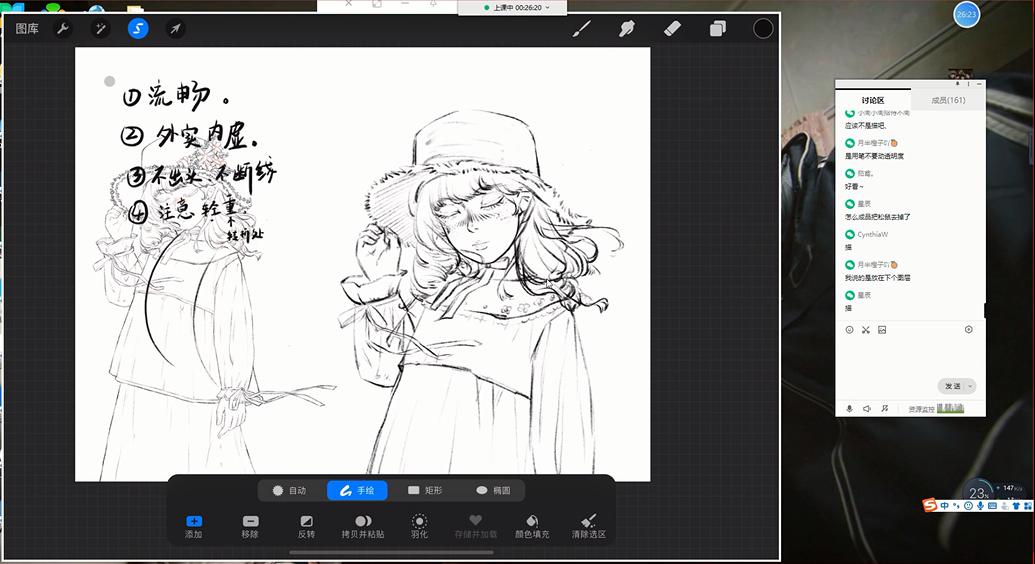Switch selection mode to 矩形
Viewport: 1035px width, 564px height.
pos(425,490)
